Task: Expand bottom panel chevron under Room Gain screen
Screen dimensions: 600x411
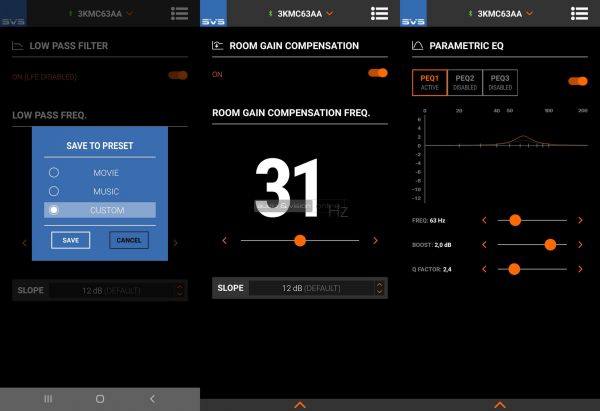Action: tap(299, 405)
